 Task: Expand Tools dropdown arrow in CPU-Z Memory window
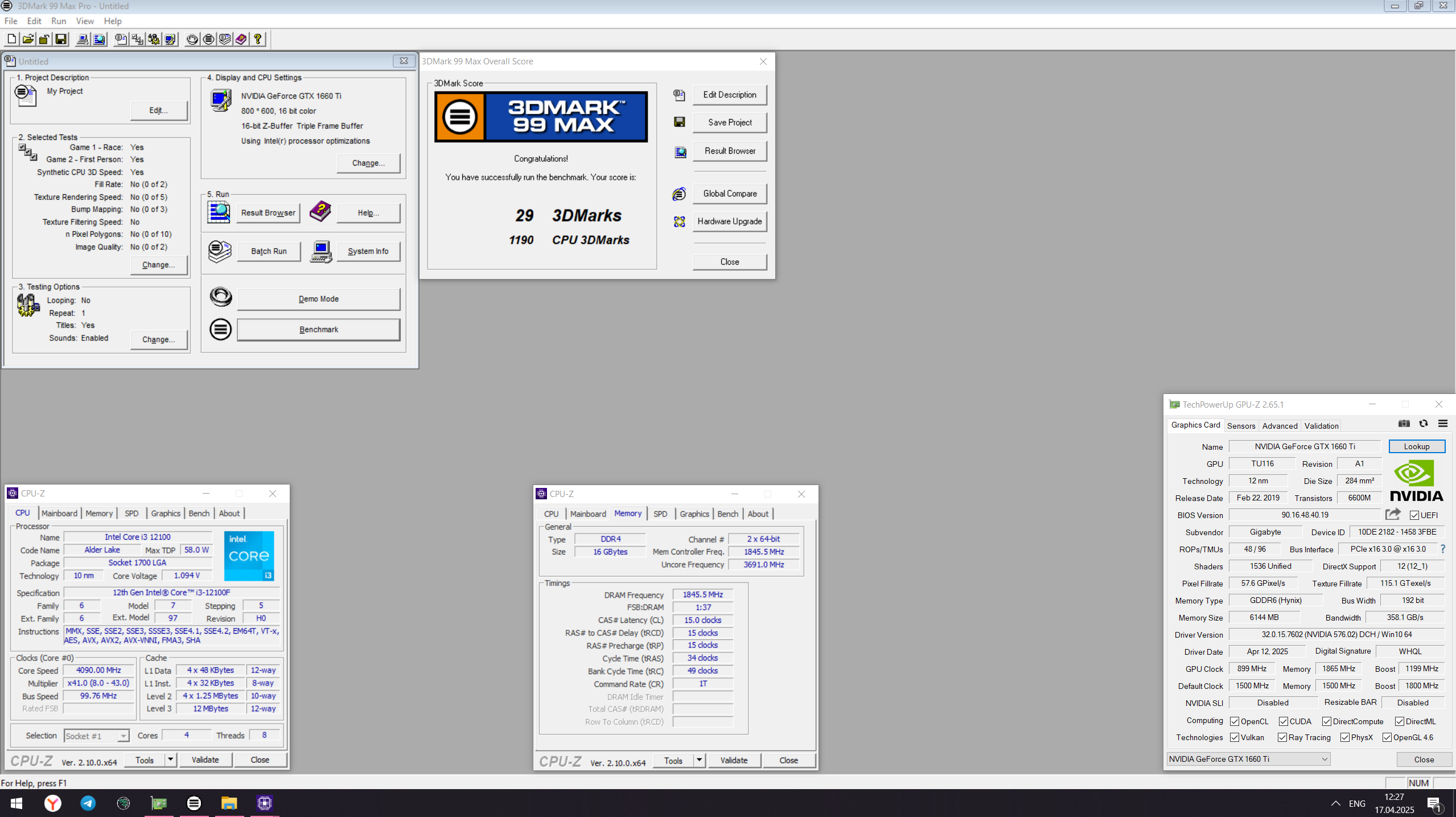(699, 761)
